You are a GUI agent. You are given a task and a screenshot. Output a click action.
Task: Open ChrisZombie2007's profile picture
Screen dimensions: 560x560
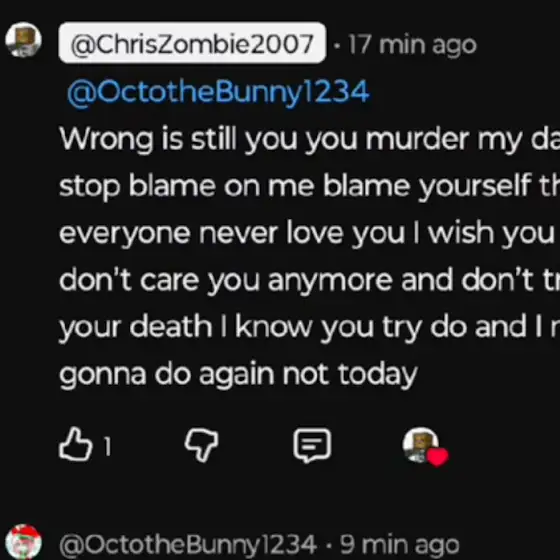pos(24,40)
